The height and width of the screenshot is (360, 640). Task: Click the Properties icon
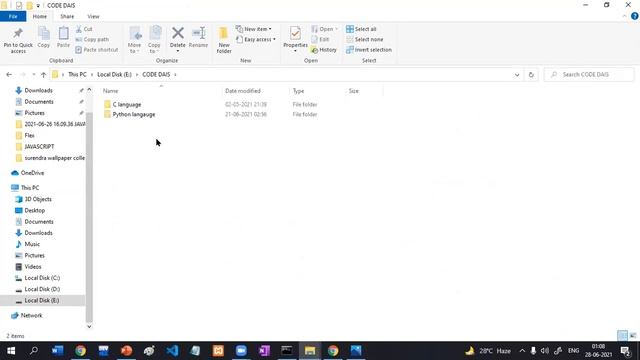coord(295,33)
